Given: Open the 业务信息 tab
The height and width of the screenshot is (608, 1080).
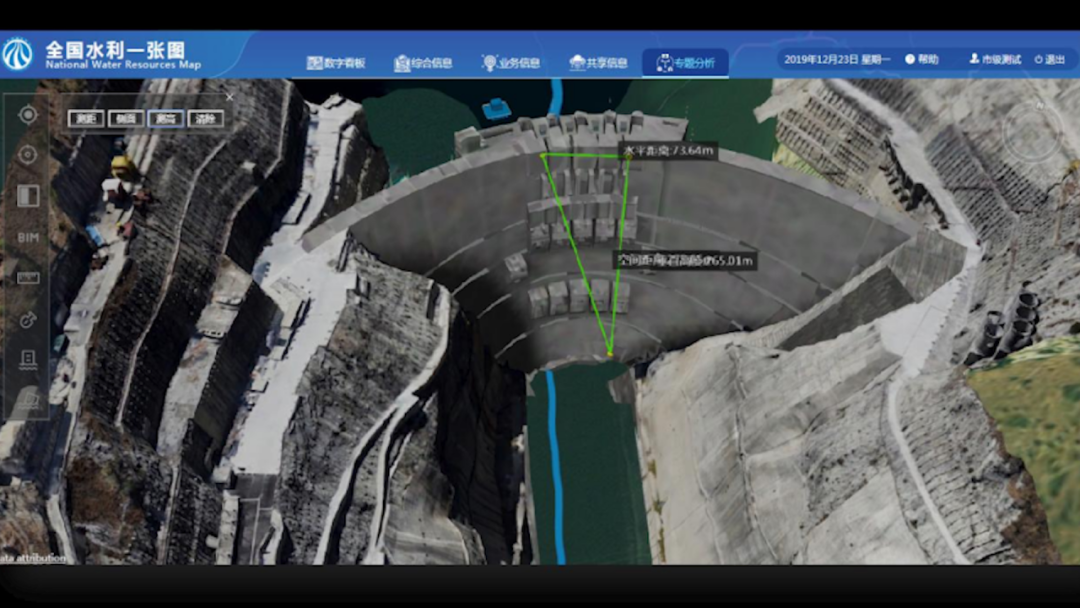Looking at the screenshot, I should click(511, 62).
